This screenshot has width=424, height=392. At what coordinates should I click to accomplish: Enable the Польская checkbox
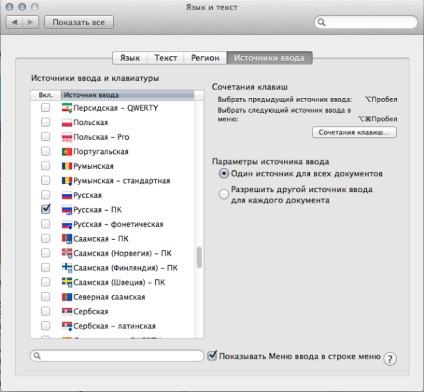(x=45, y=122)
